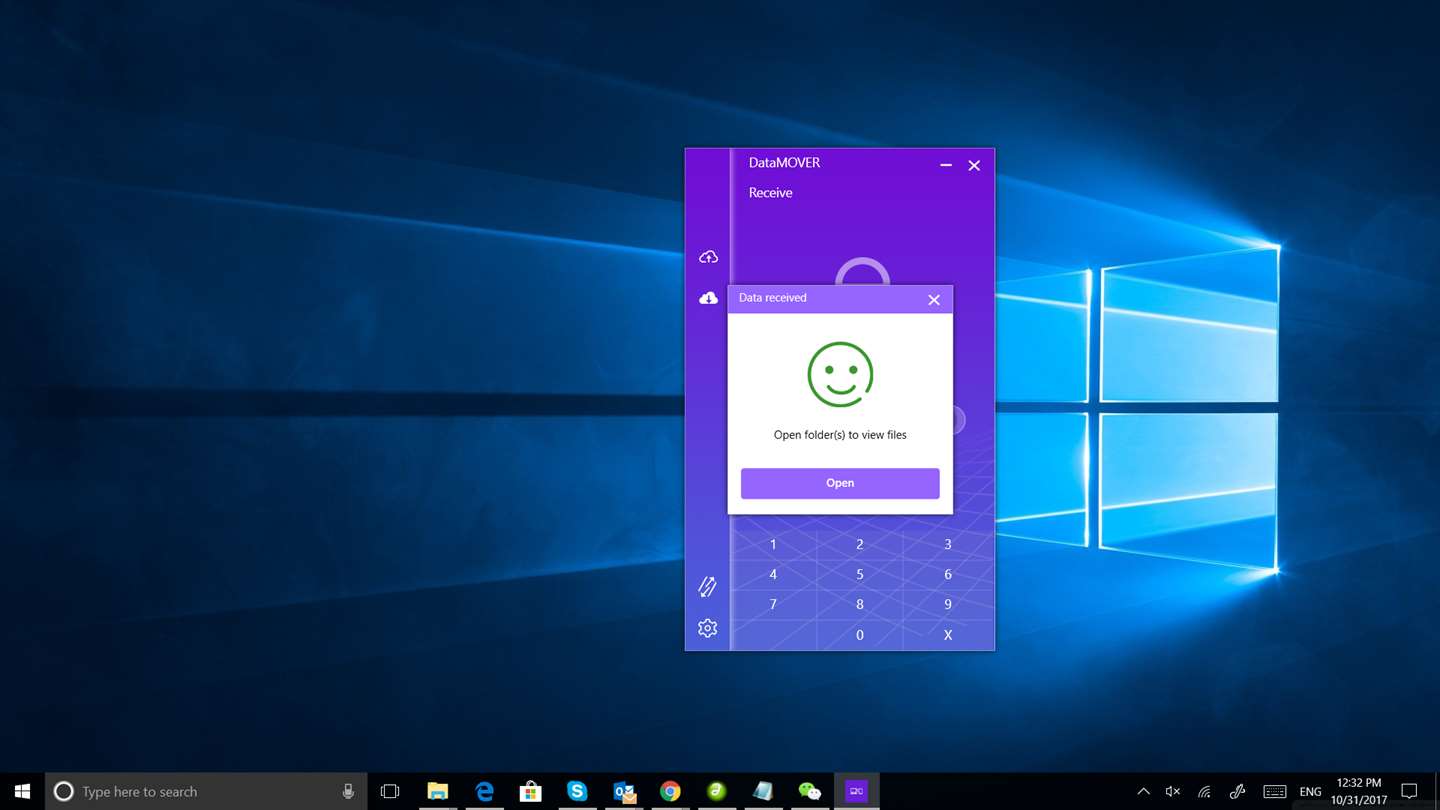The width and height of the screenshot is (1440, 810).
Task: Open File Explorer from the taskbar
Action: [437, 791]
